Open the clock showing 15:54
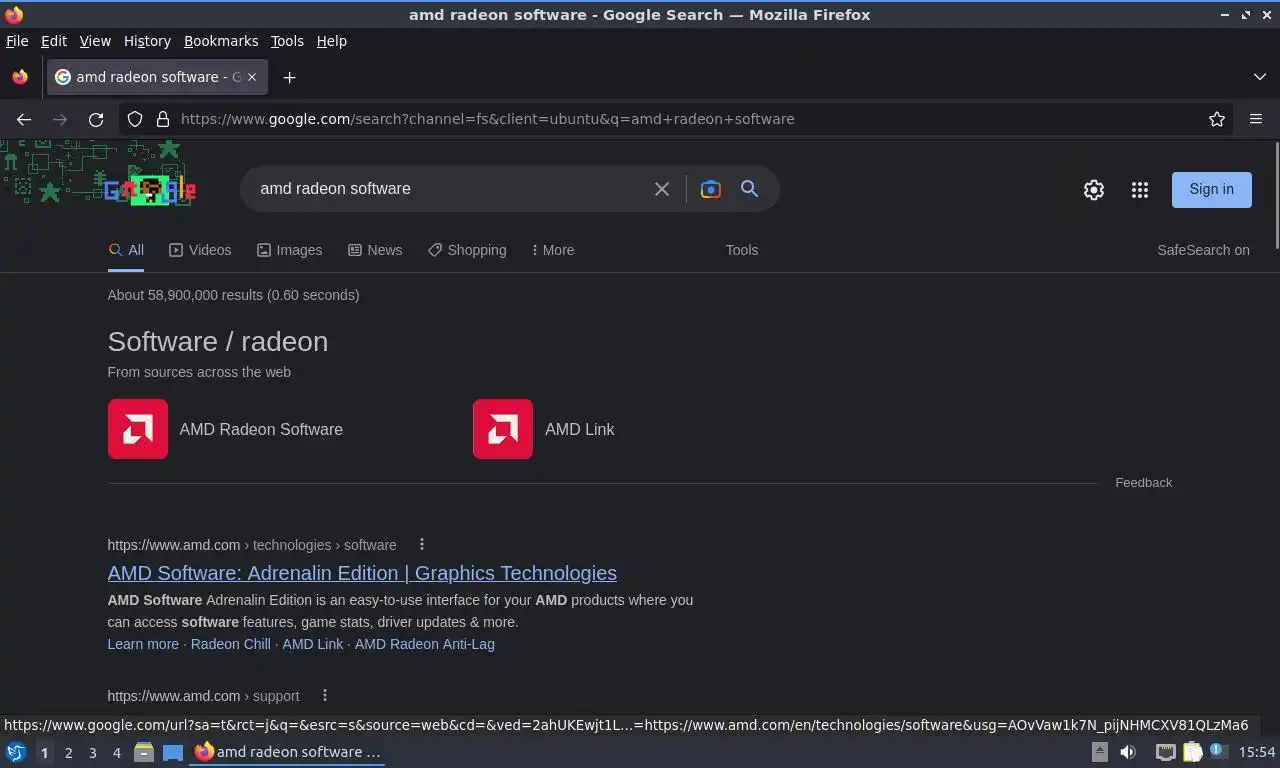The image size is (1280, 768). (x=1257, y=752)
